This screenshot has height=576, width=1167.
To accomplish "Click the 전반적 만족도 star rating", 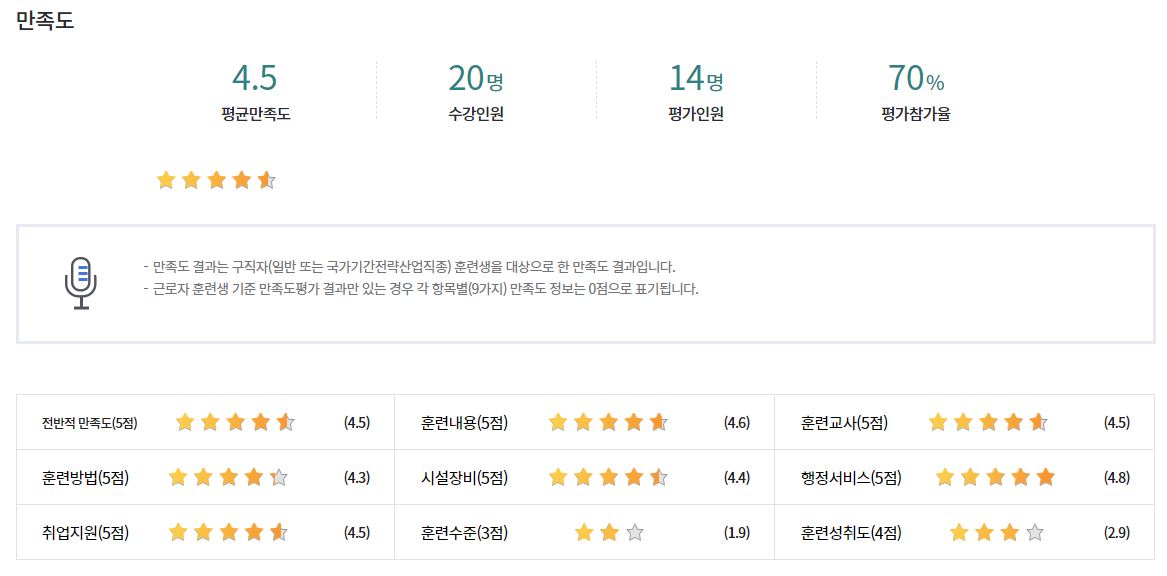I will (x=235, y=423).
